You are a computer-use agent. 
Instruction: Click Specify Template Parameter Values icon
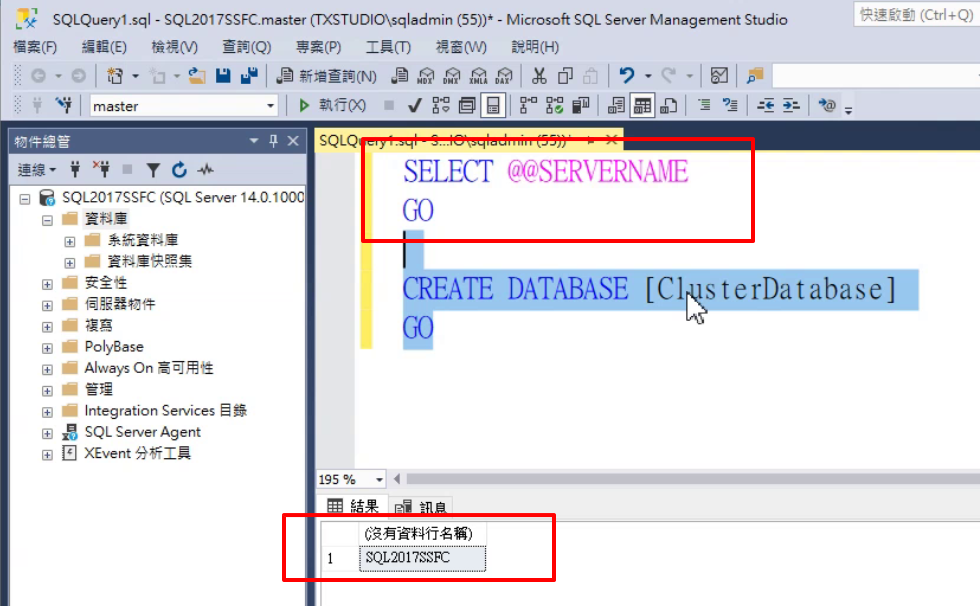(827, 105)
